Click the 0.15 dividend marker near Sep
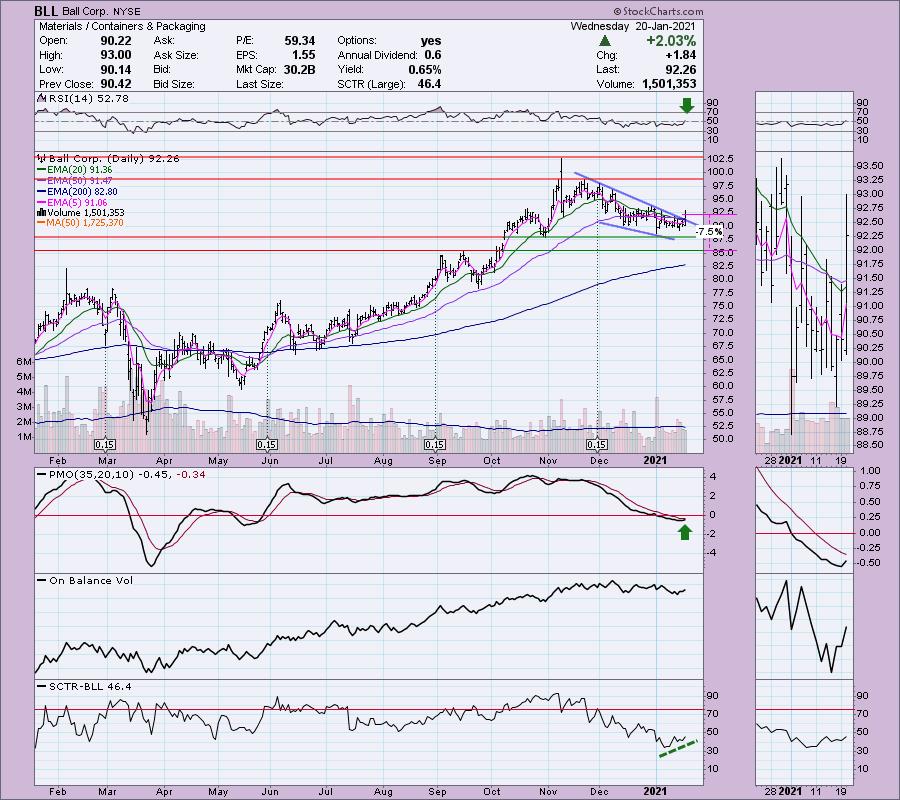This screenshot has height=800, width=900. [435, 445]
